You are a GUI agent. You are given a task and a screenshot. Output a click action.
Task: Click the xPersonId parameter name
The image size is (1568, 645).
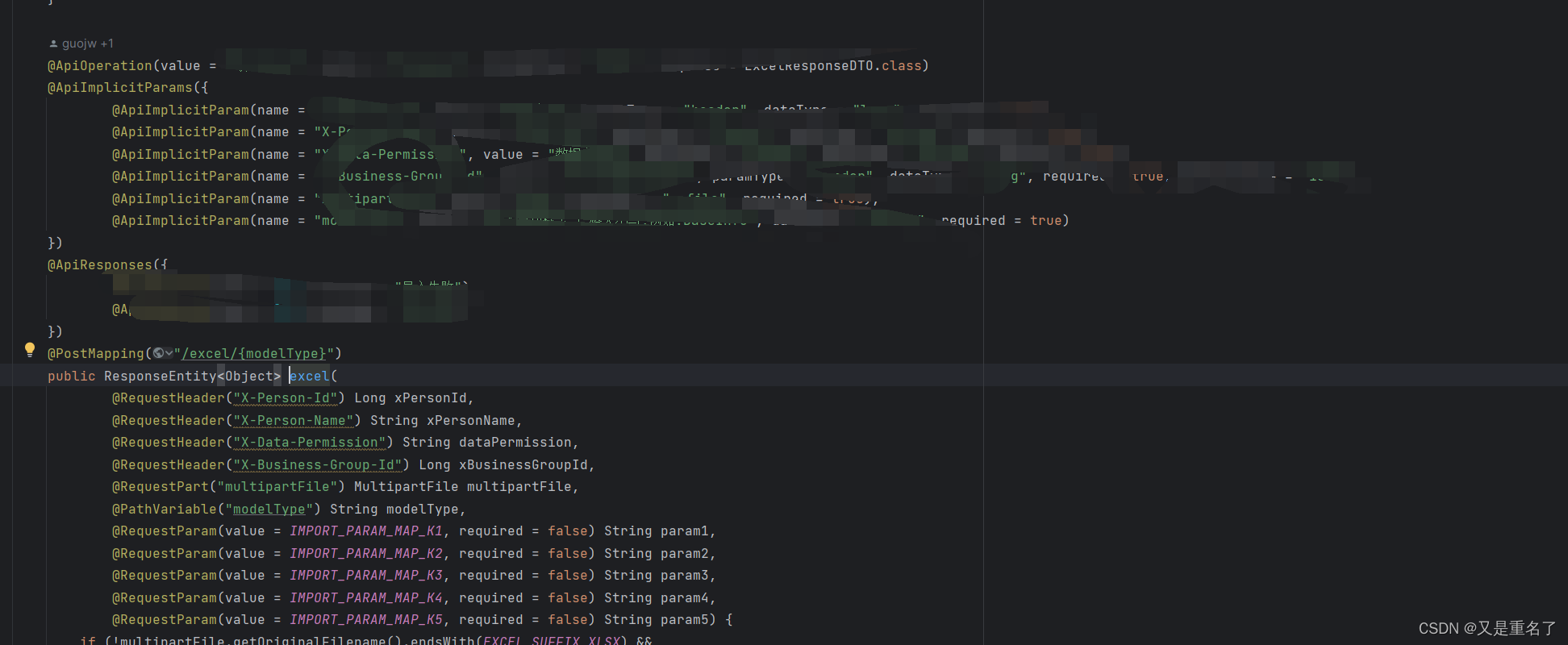point(431,398)
